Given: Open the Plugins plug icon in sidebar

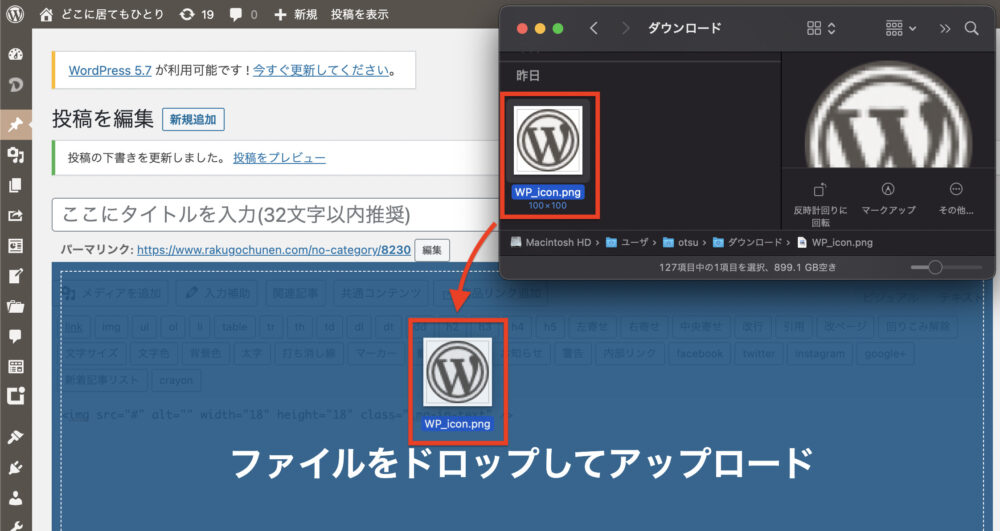Looking at the screenshot, I should 15,467.
